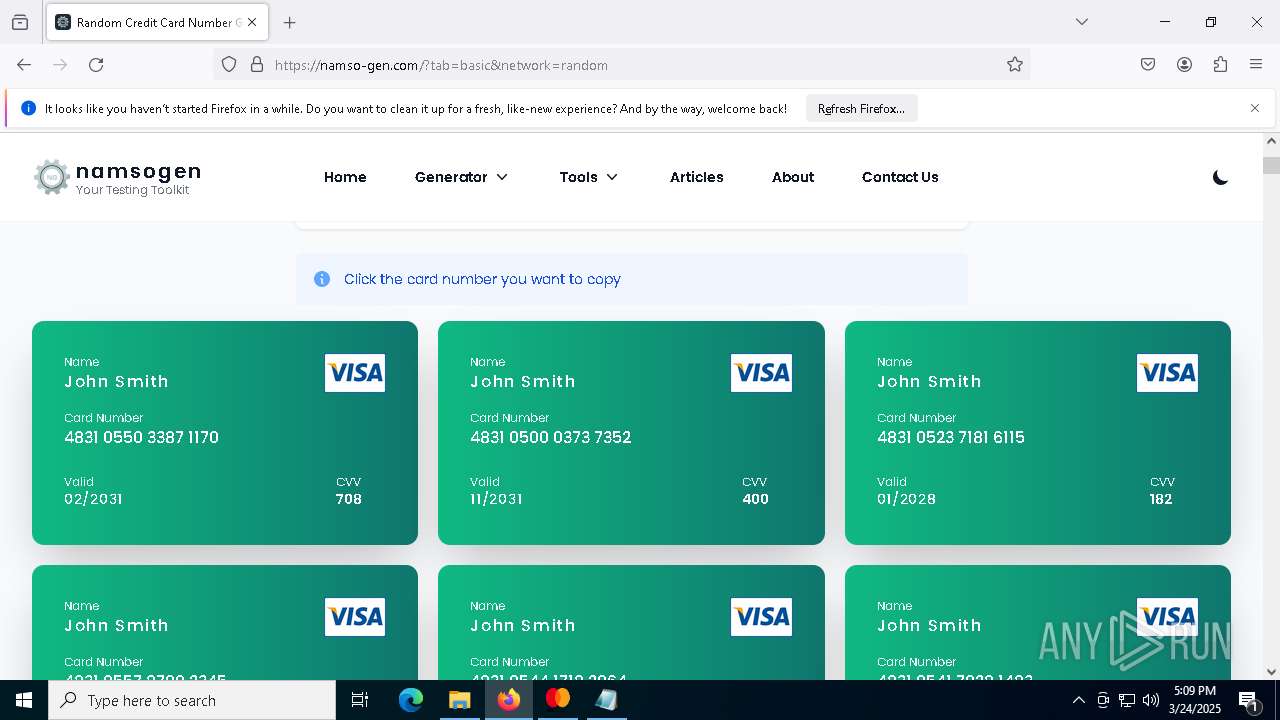Bookmark this page with the star icon
This screenshot has height=720, width=1280.
coord(1015,65)
